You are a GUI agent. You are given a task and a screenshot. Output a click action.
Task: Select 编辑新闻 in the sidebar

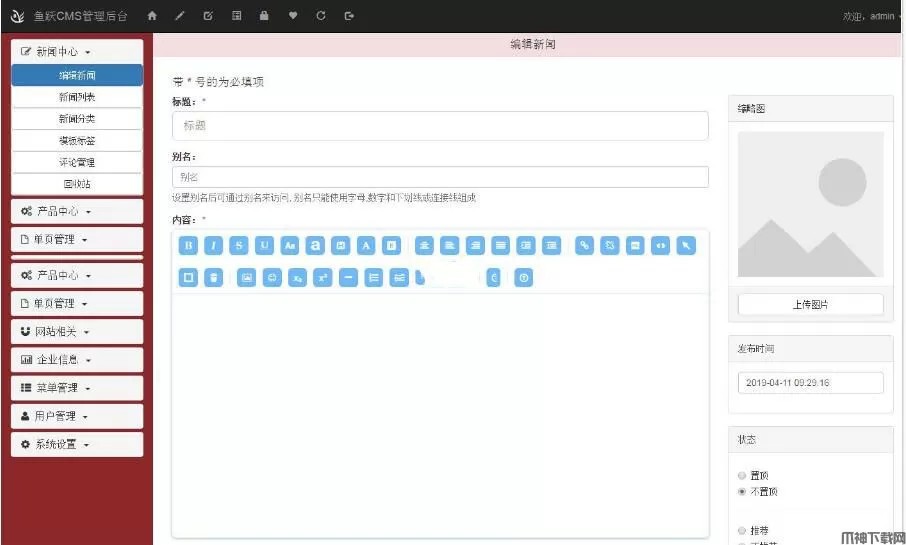[77, 75]
